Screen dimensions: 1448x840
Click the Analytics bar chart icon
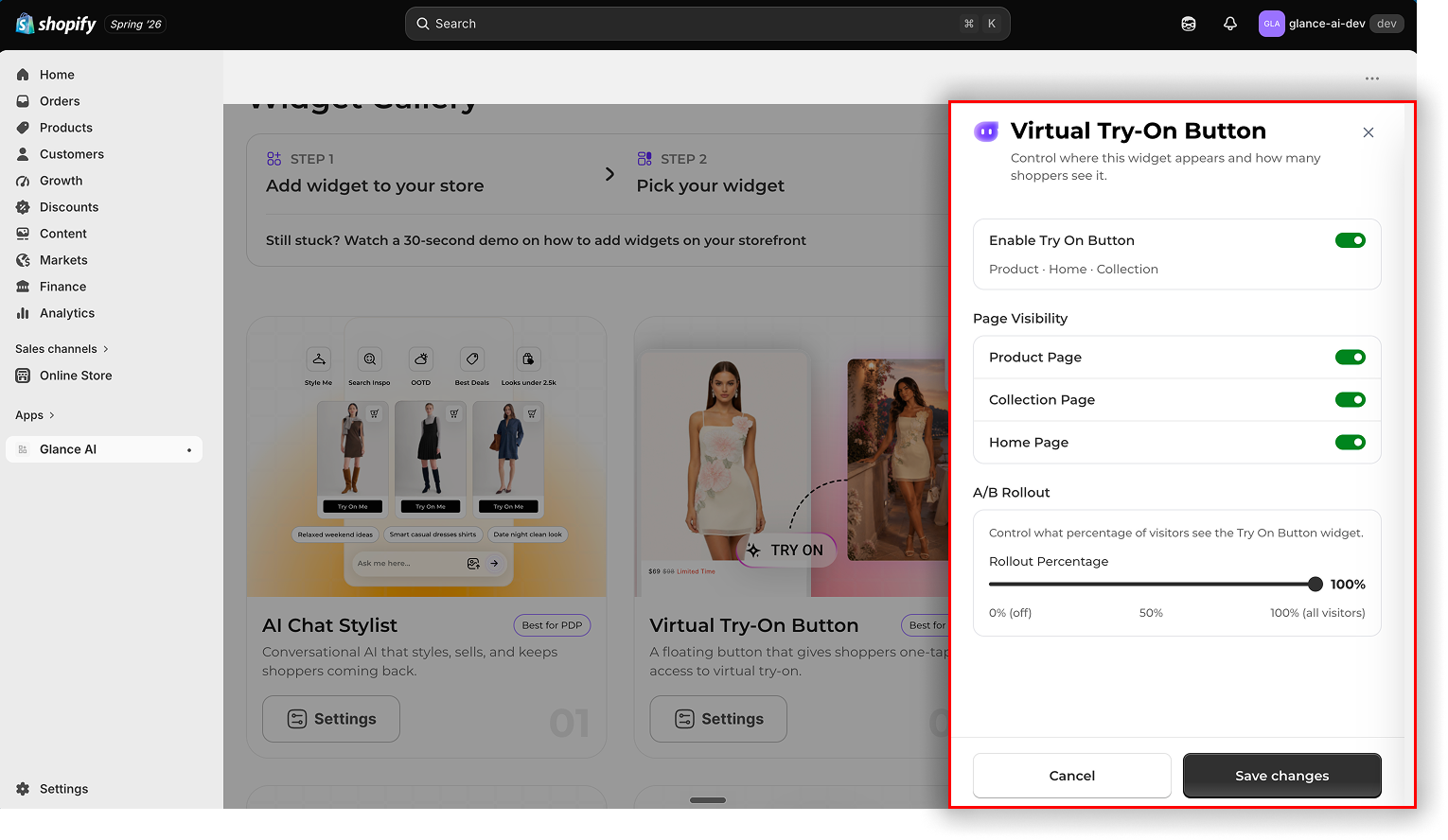click(23, 313)
